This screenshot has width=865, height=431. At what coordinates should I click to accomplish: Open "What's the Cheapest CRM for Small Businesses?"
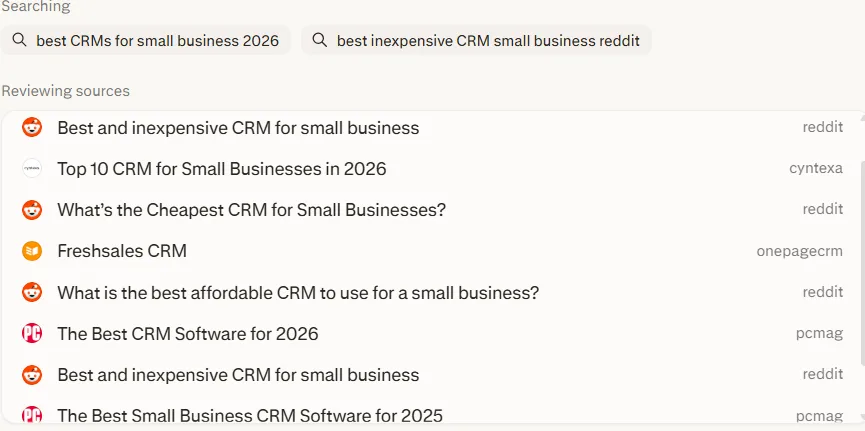pos(251,210)
